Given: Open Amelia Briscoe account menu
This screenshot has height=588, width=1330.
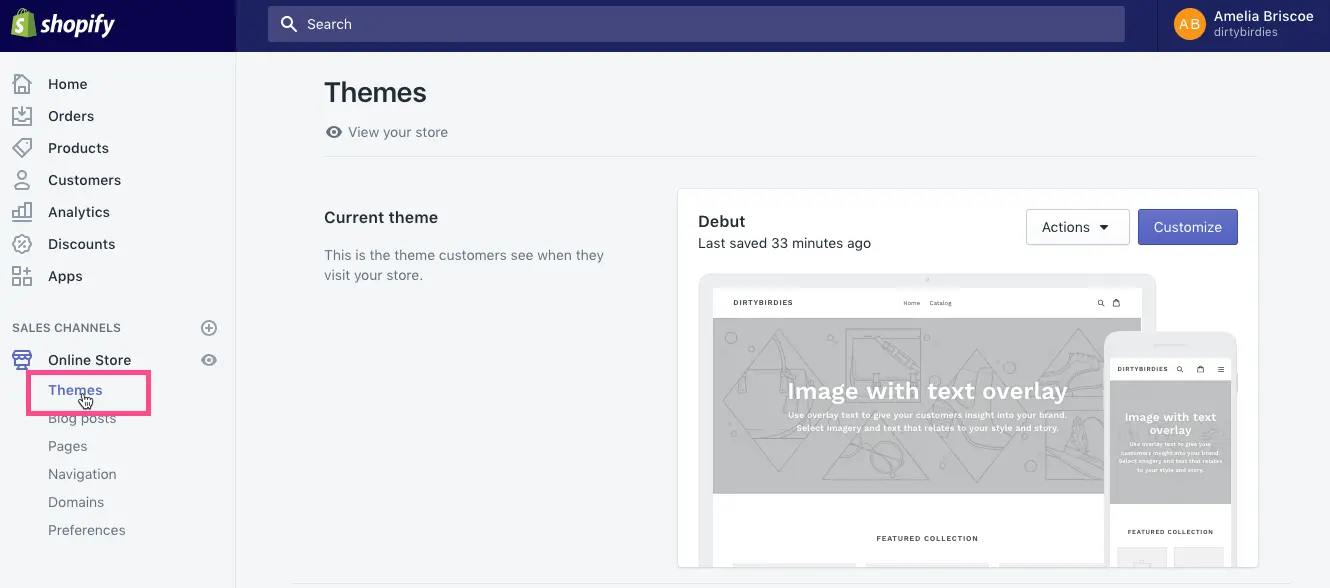Looking at the screenshot, I should point(1244,25).
